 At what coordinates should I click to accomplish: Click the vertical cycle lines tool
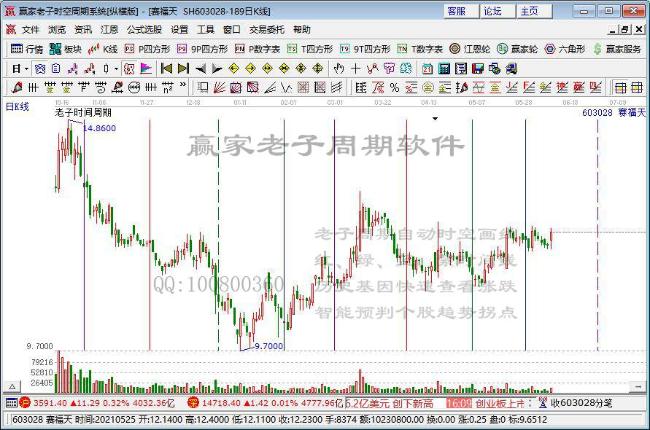click(33, 87)
